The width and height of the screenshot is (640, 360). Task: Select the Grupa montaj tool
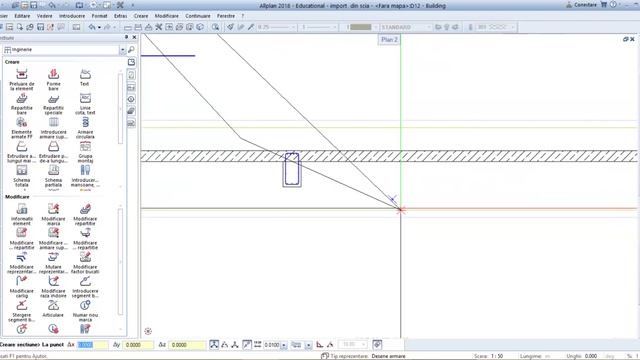coord(85,152)
